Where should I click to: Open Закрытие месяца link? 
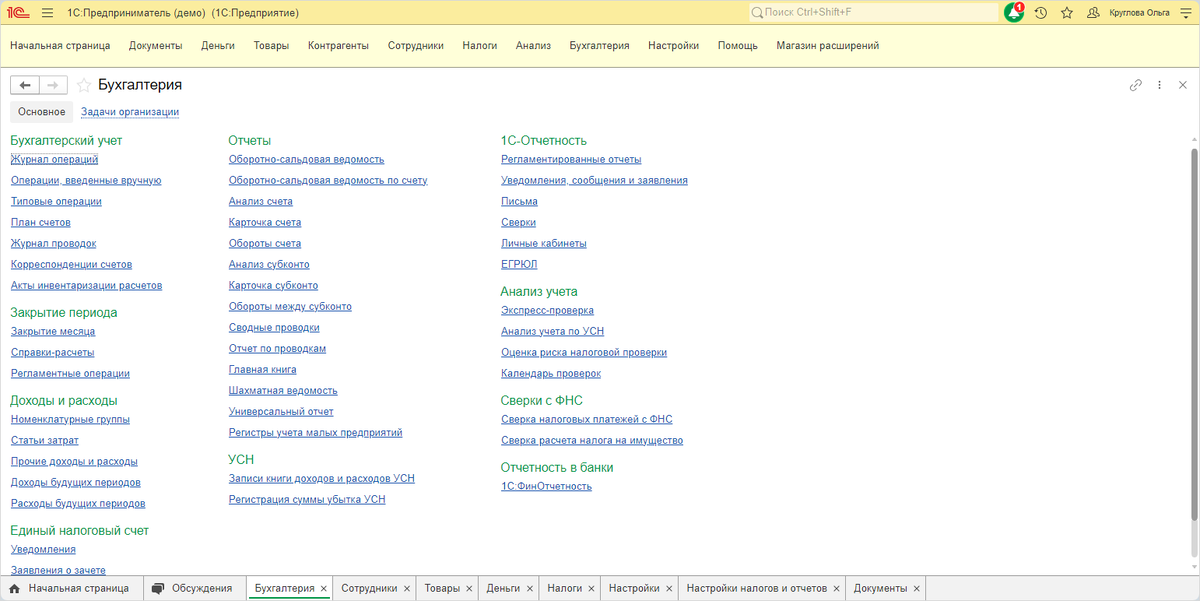pos(53,331)
